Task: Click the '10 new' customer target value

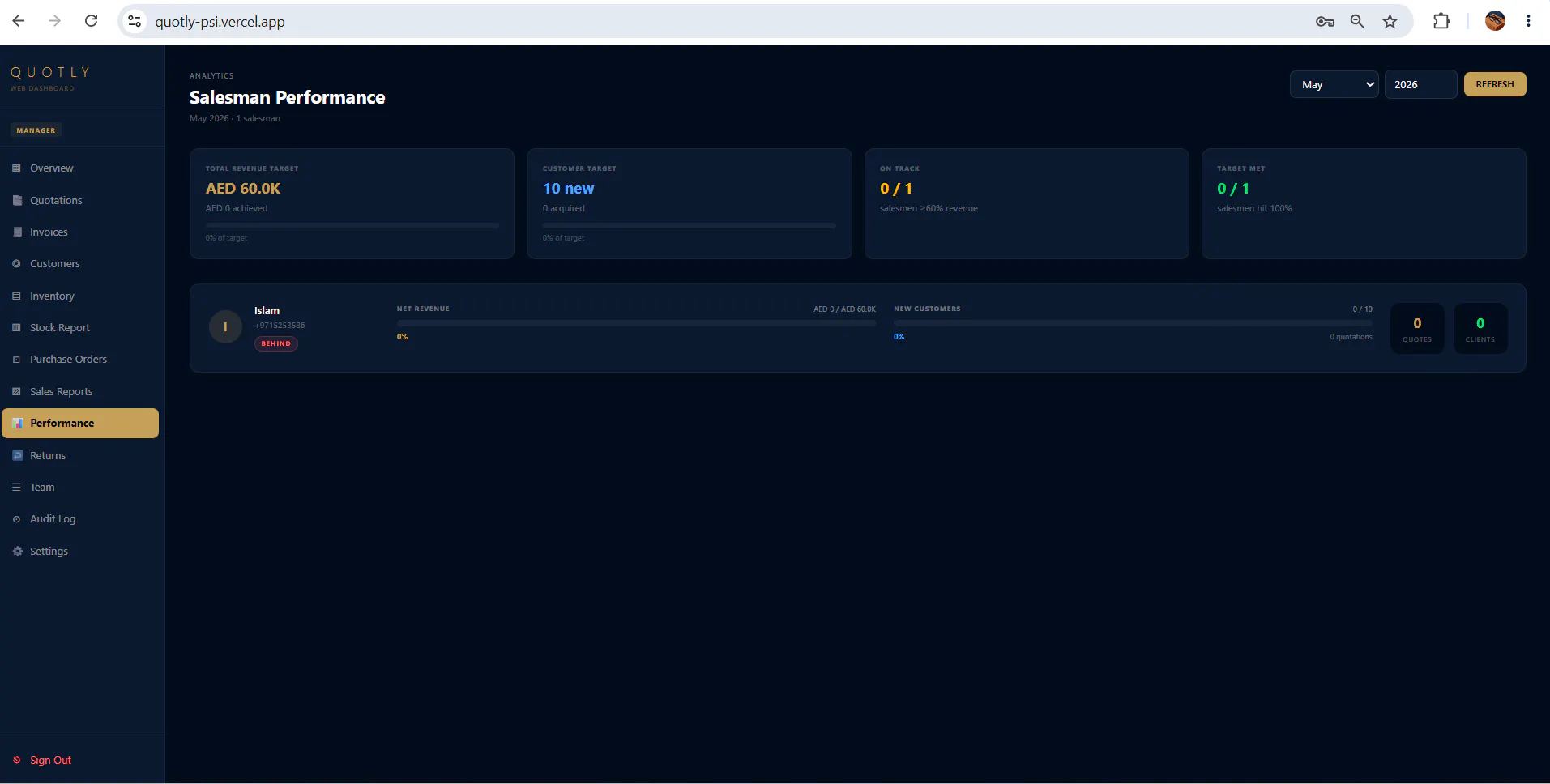Action: click(x=568, y=189)
